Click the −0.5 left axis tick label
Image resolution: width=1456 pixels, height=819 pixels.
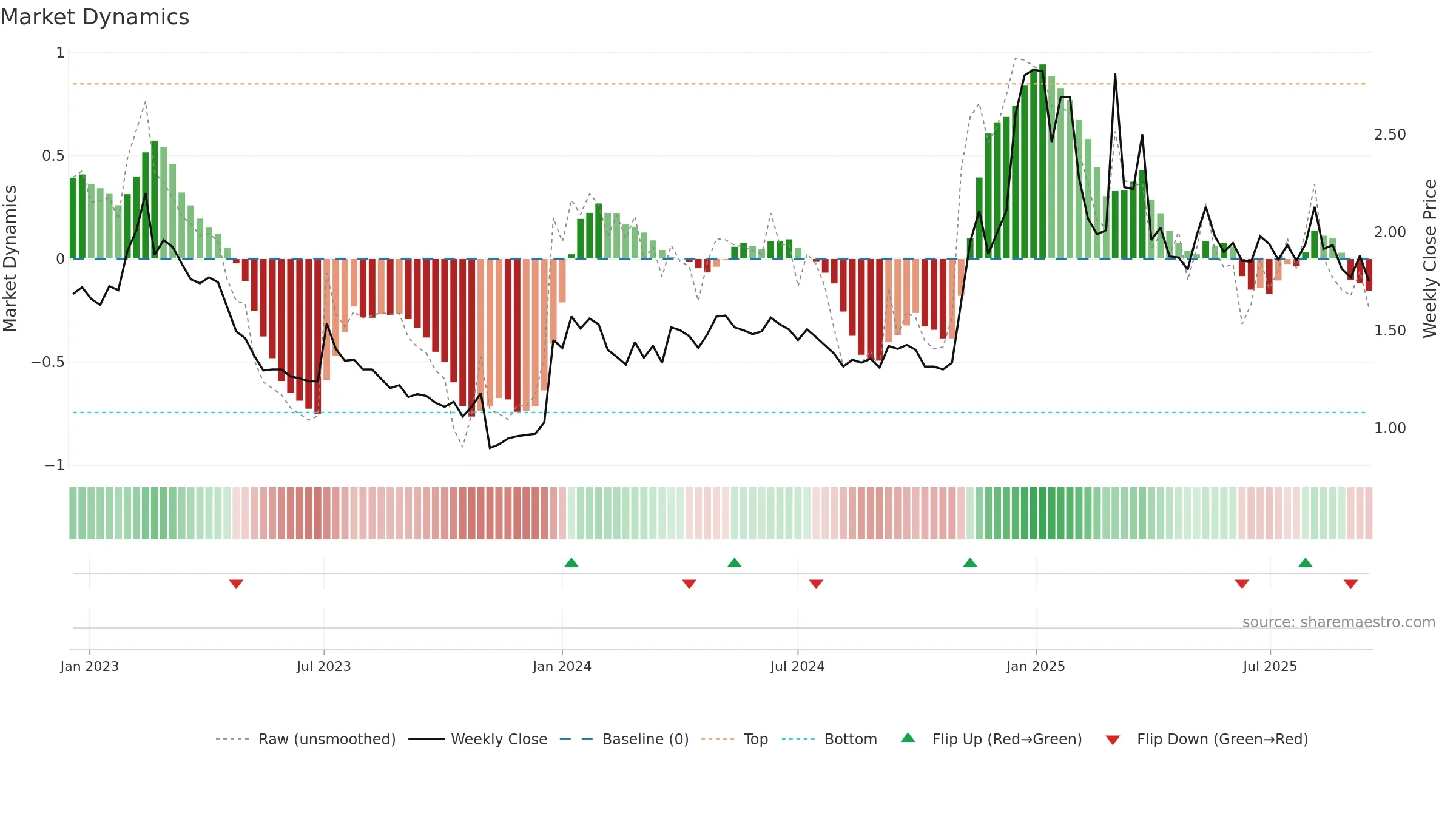tap(47, 362)
